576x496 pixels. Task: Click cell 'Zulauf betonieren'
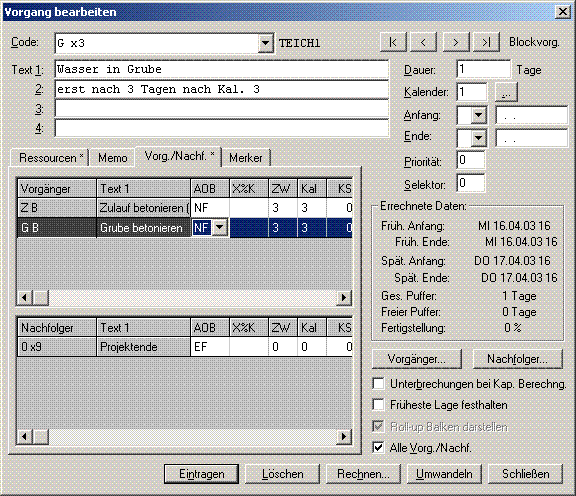click(x=144, y=208)
